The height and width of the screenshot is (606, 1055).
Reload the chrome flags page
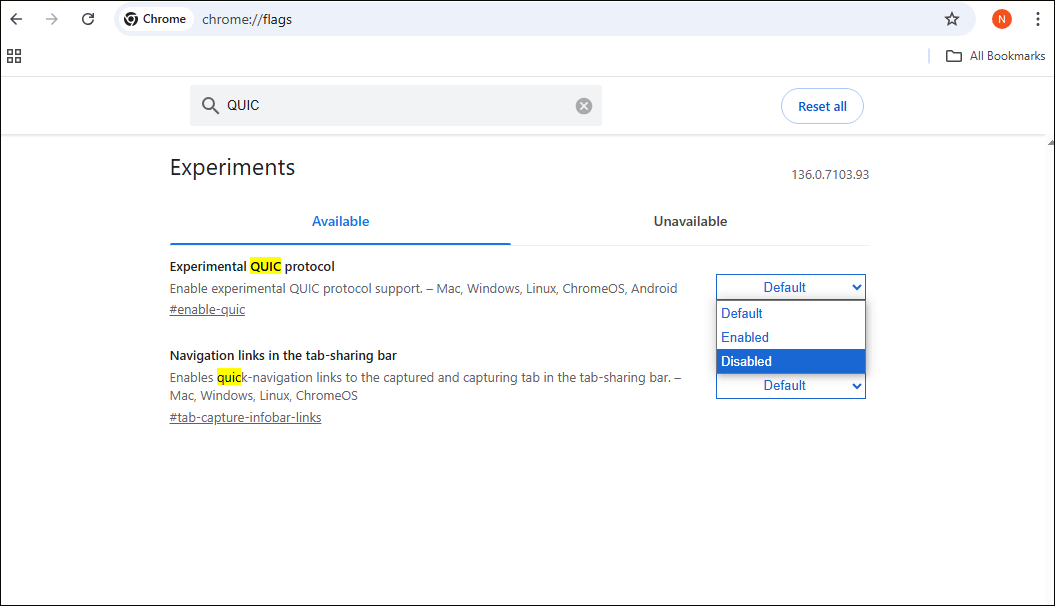tap(88, 19)
